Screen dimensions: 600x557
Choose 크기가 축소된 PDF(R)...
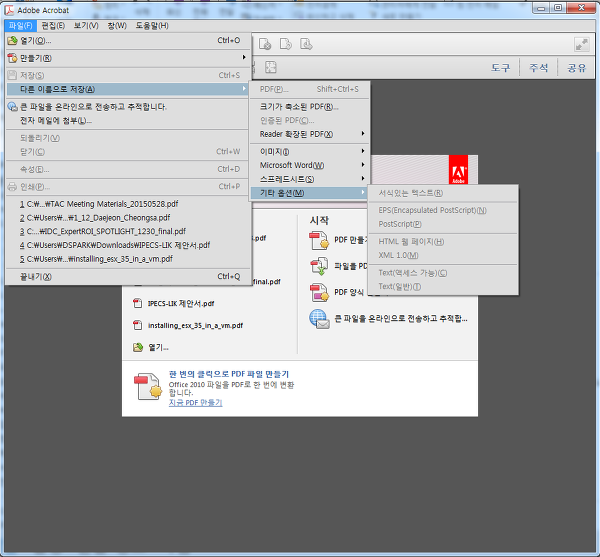pyautogui.click(x=310, y=107)
